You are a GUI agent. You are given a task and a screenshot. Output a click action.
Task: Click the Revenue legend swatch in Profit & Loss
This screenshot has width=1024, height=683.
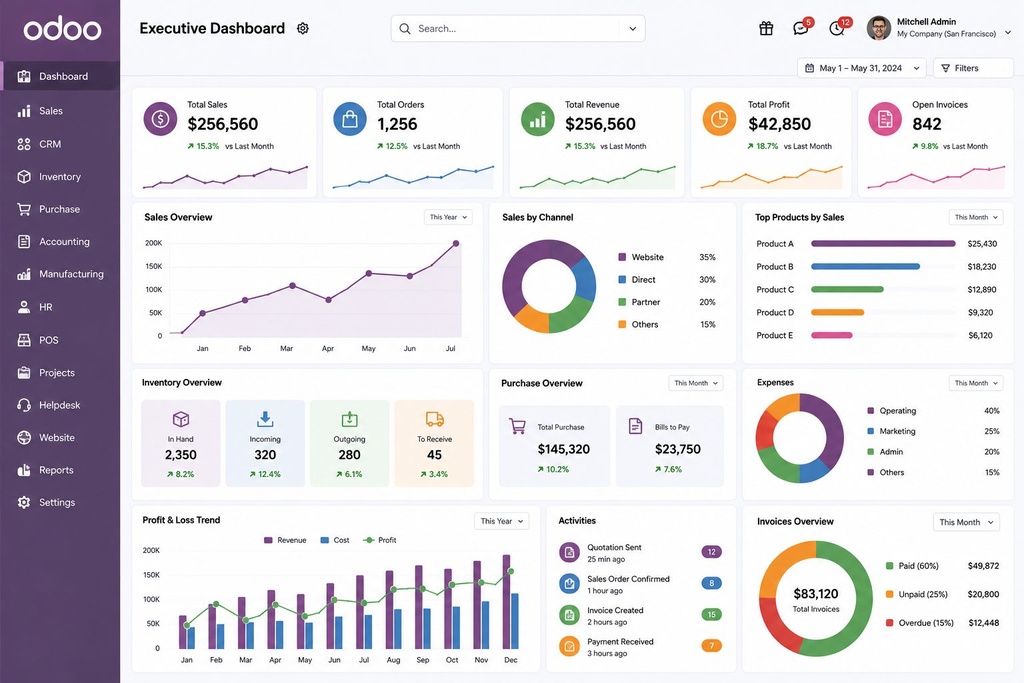(268, 540)
